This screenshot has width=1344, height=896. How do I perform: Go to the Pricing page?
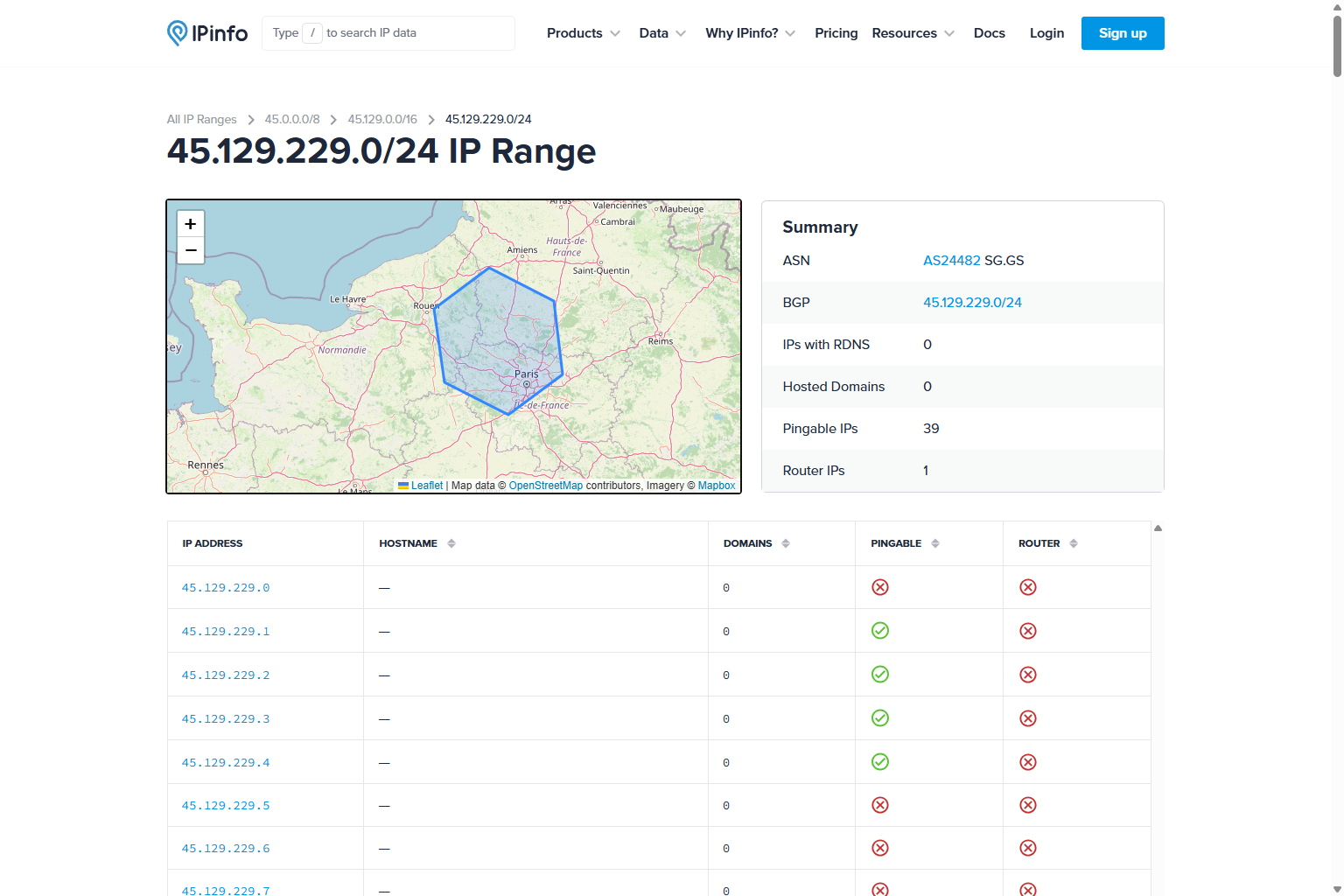pyautogui.click(x=836, y=33)
